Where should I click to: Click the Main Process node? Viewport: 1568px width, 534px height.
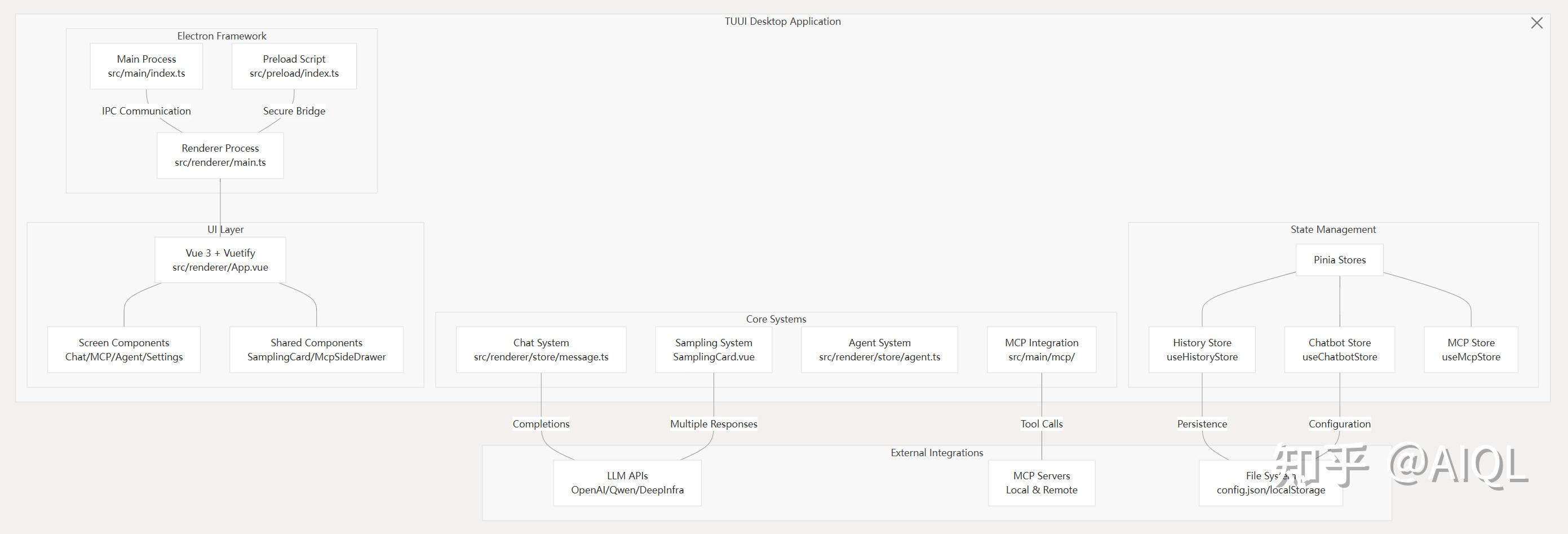click(x=146, y=67)
